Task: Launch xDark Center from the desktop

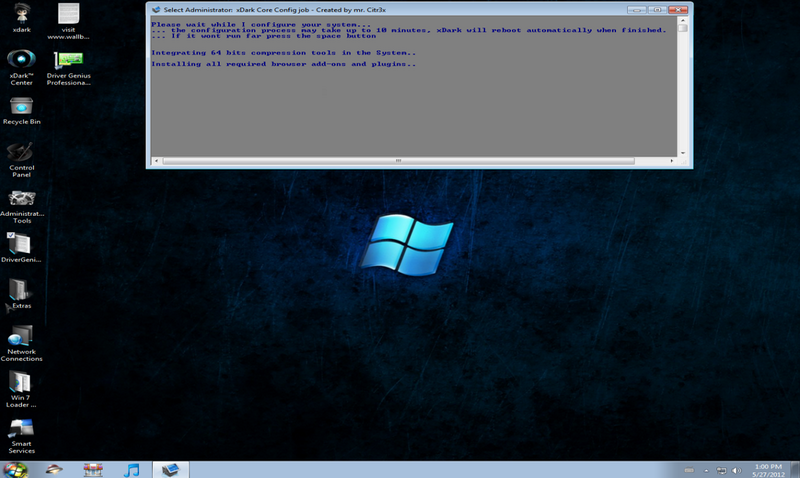Action: point(21,67)
